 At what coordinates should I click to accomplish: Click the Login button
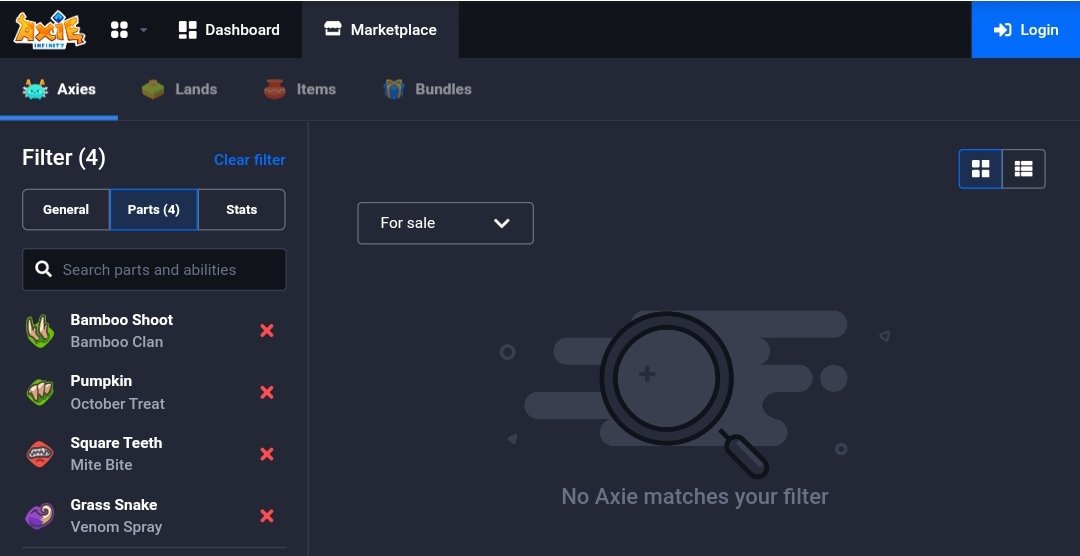pyautogui.click(x=1026, y=30)
